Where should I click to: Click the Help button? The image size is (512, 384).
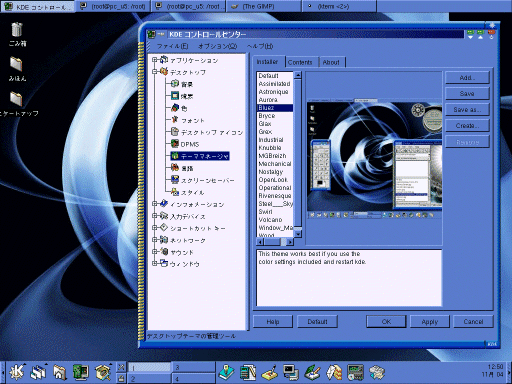pos(273,322)
